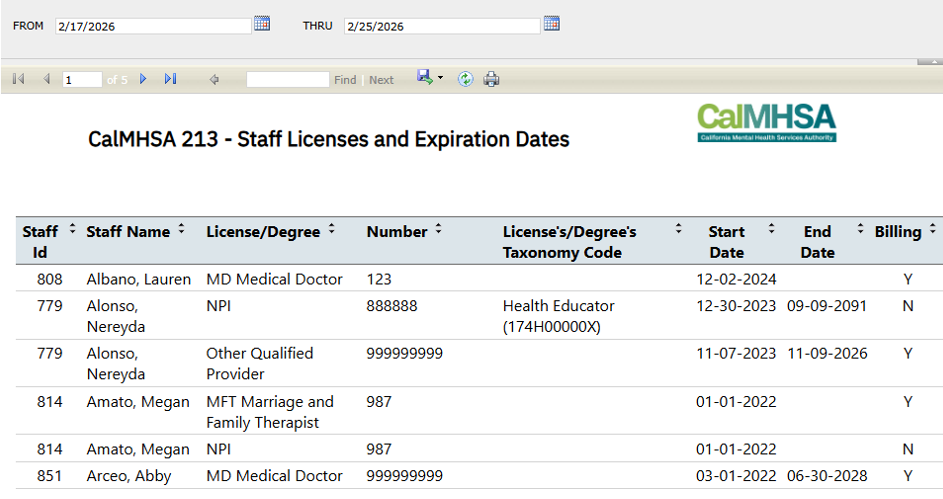Screen dimensions: 943x499
Task: Open the FROM date calendar picker
Action: coord(262,24)
